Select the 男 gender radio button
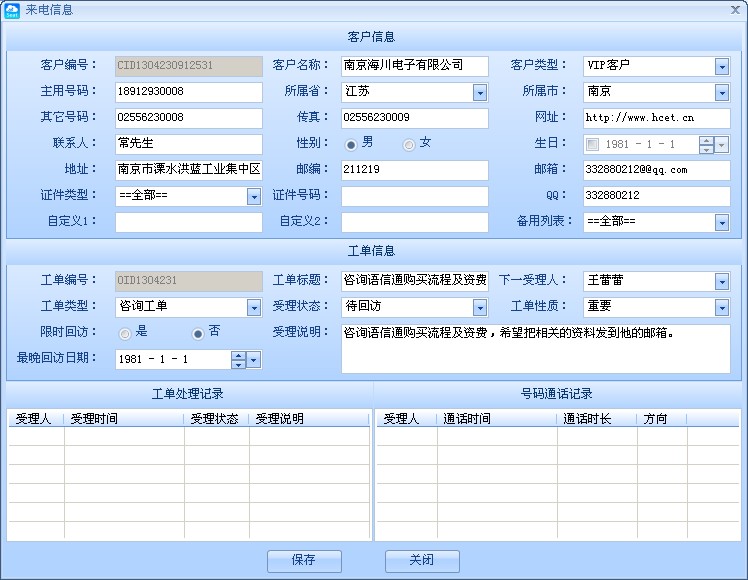Viewport: 748px width, 580px height. coord(351,144)
